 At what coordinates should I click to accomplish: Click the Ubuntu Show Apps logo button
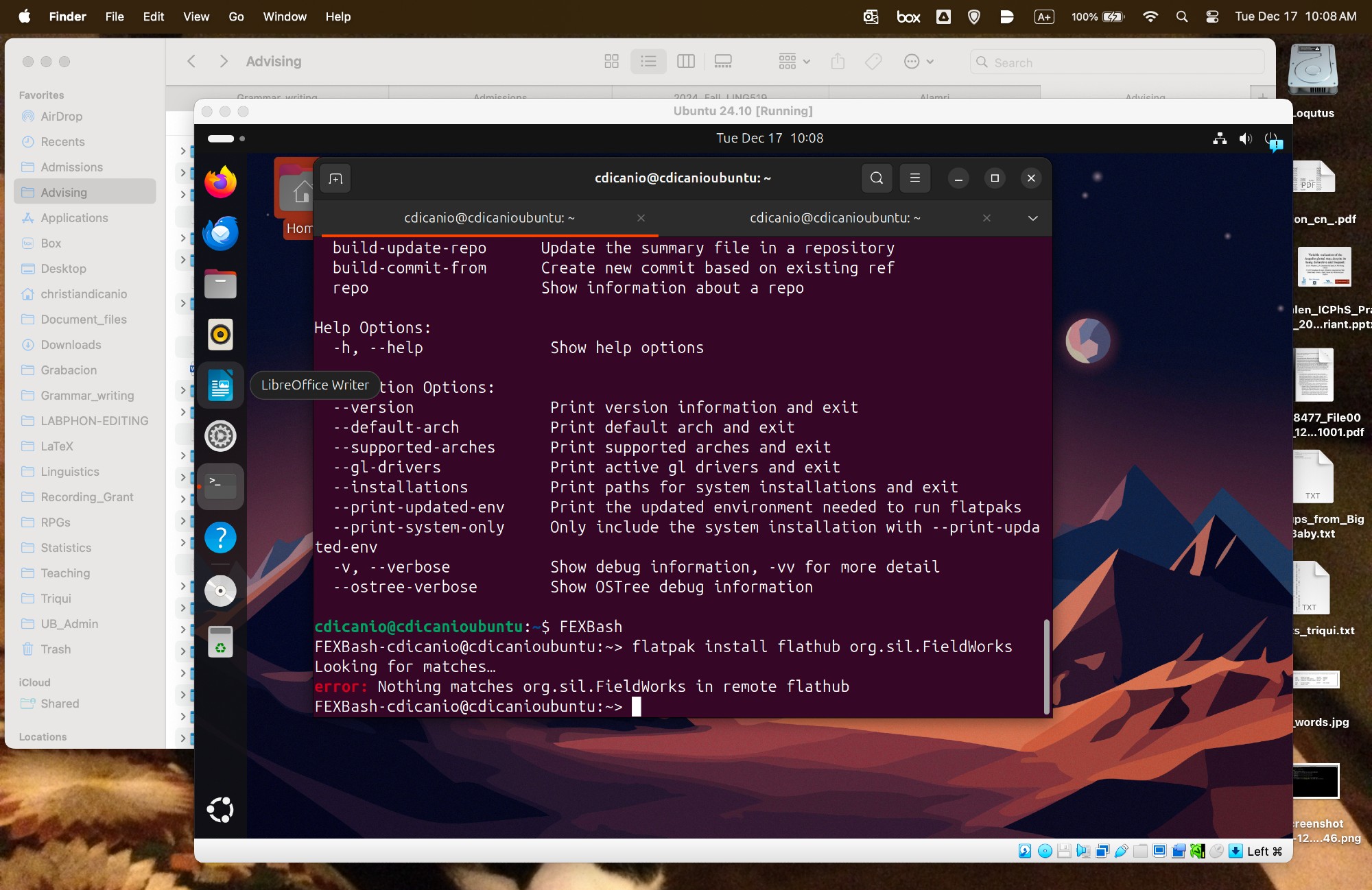click(x=220, y=810)
